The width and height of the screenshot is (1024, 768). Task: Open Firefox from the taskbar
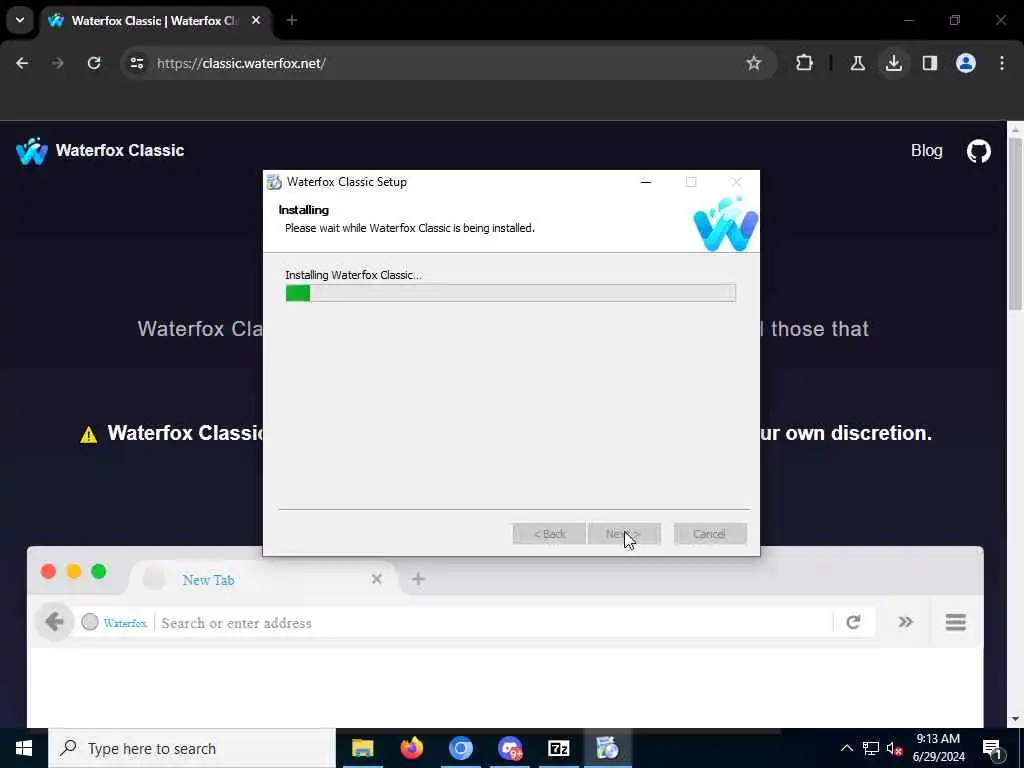point(411,748)
